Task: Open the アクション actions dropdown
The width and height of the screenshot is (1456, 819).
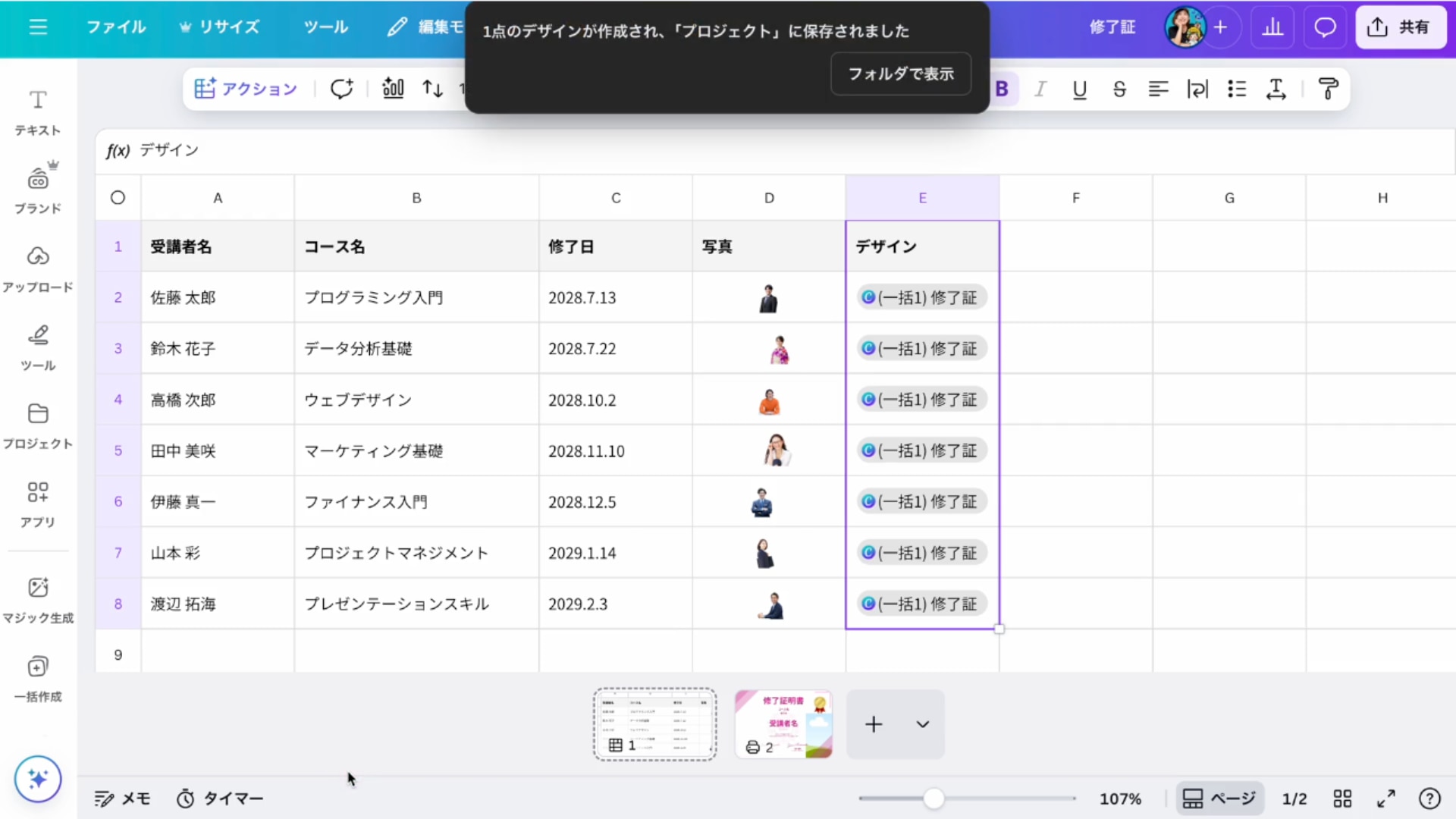Action: (x=246, y=89)
